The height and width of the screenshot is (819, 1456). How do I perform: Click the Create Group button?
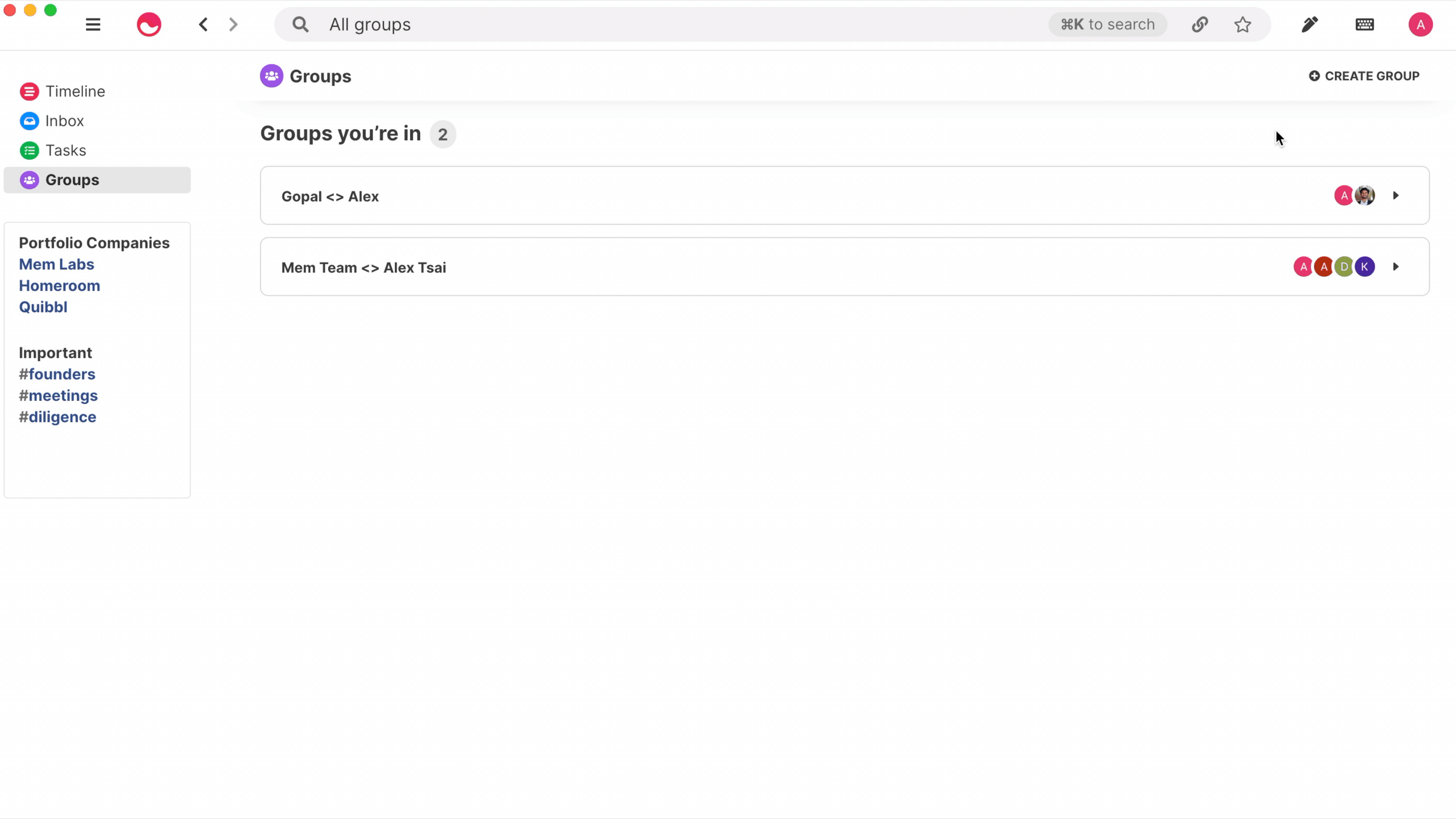1364,76
